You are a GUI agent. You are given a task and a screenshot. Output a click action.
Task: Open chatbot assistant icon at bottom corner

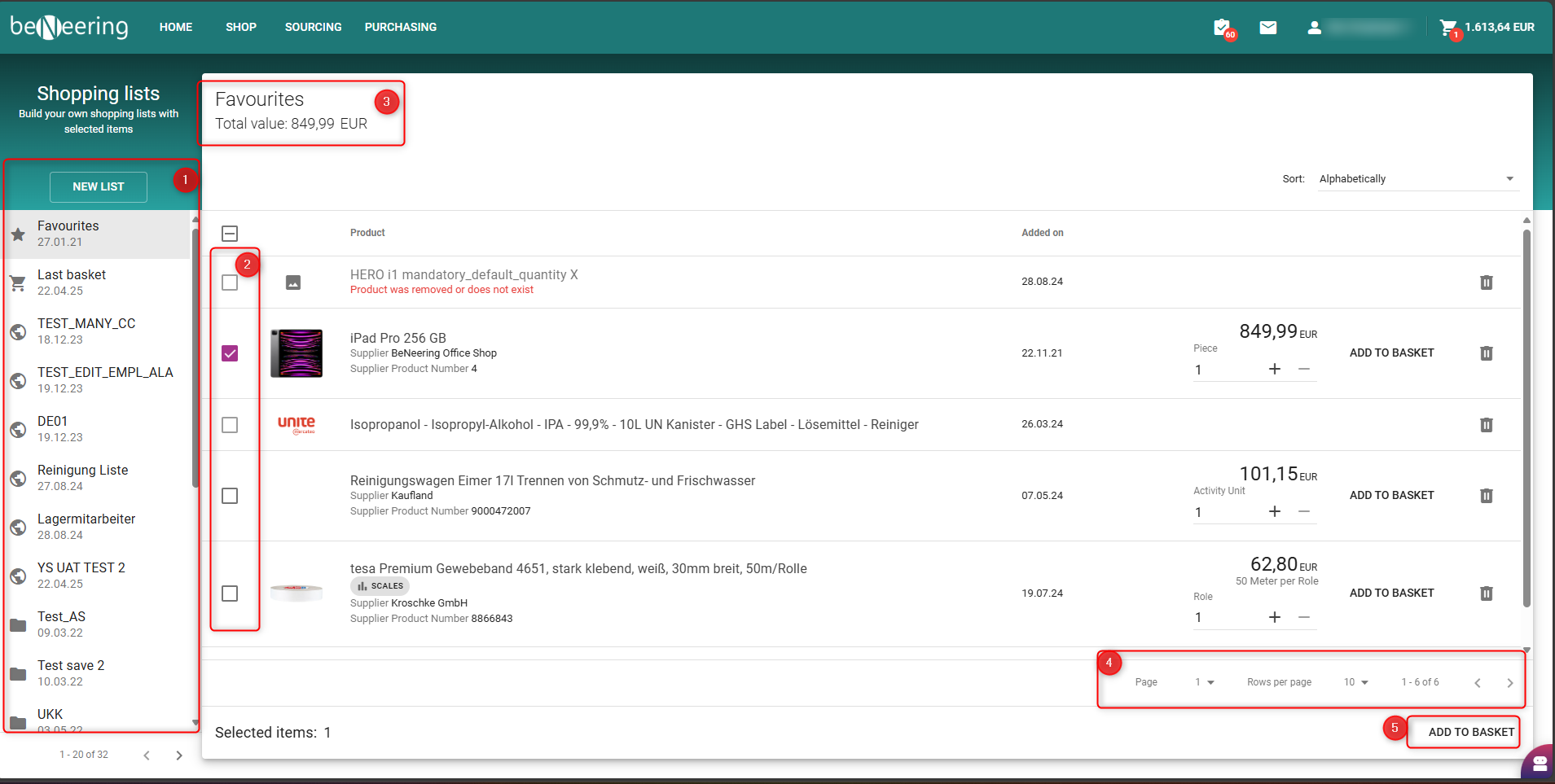point(1539,764)
